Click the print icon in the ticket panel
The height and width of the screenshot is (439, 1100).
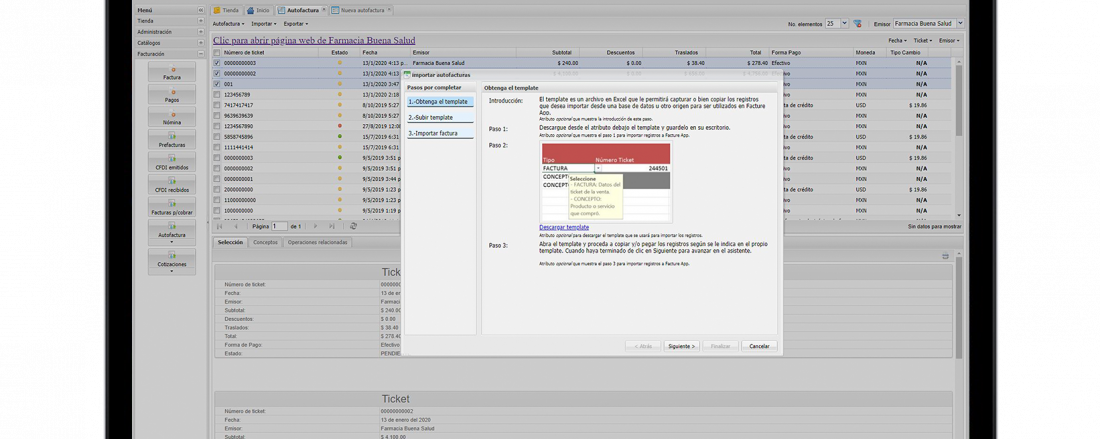pos(945,256)
